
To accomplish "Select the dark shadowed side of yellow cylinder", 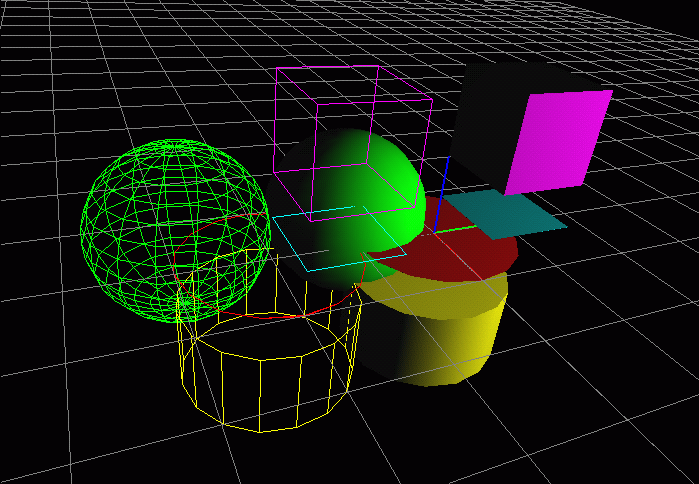I will [385, 345].
